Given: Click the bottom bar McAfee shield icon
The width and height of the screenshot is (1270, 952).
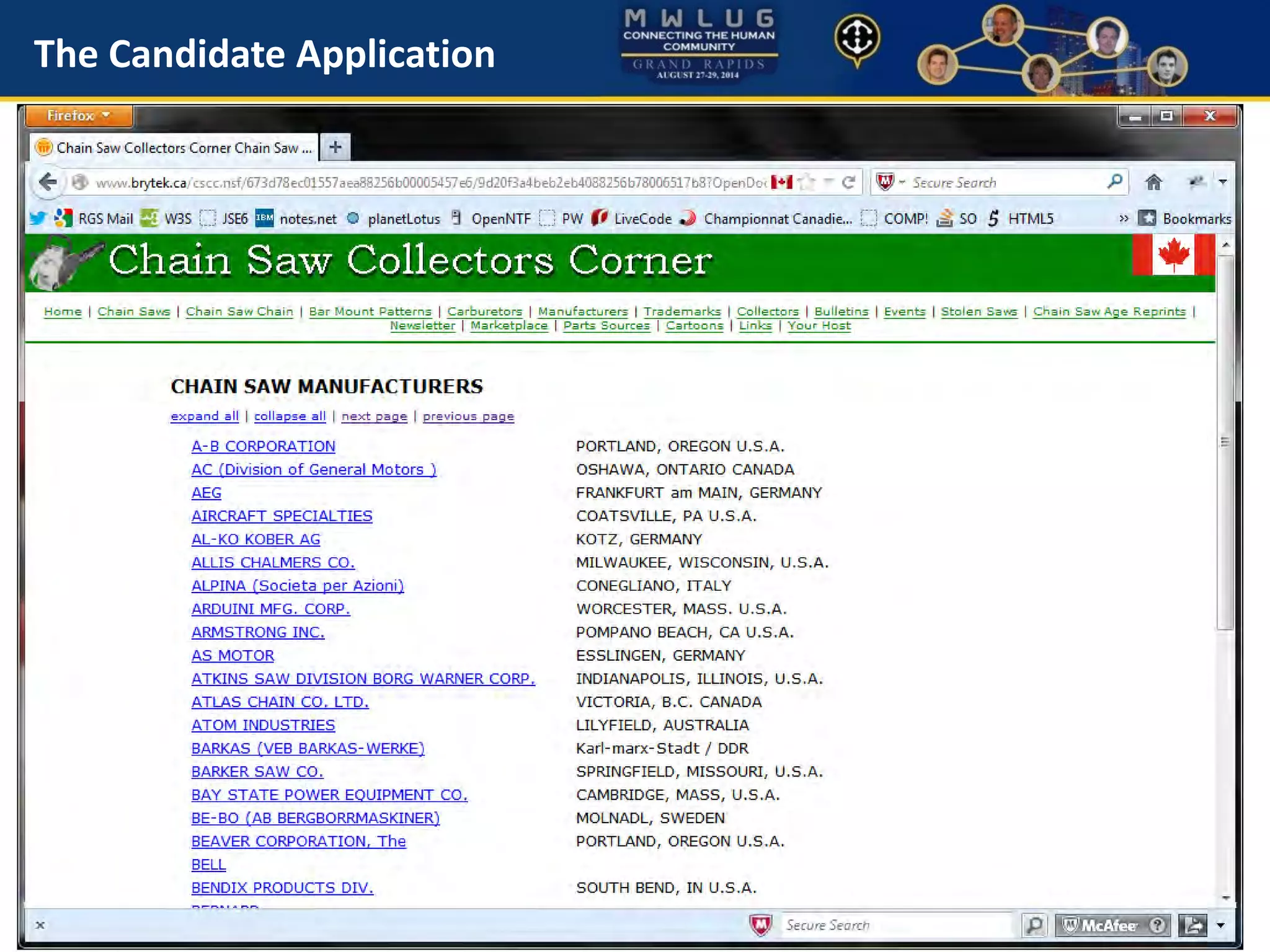Looking at the screenshot, I should click(760, 925).
